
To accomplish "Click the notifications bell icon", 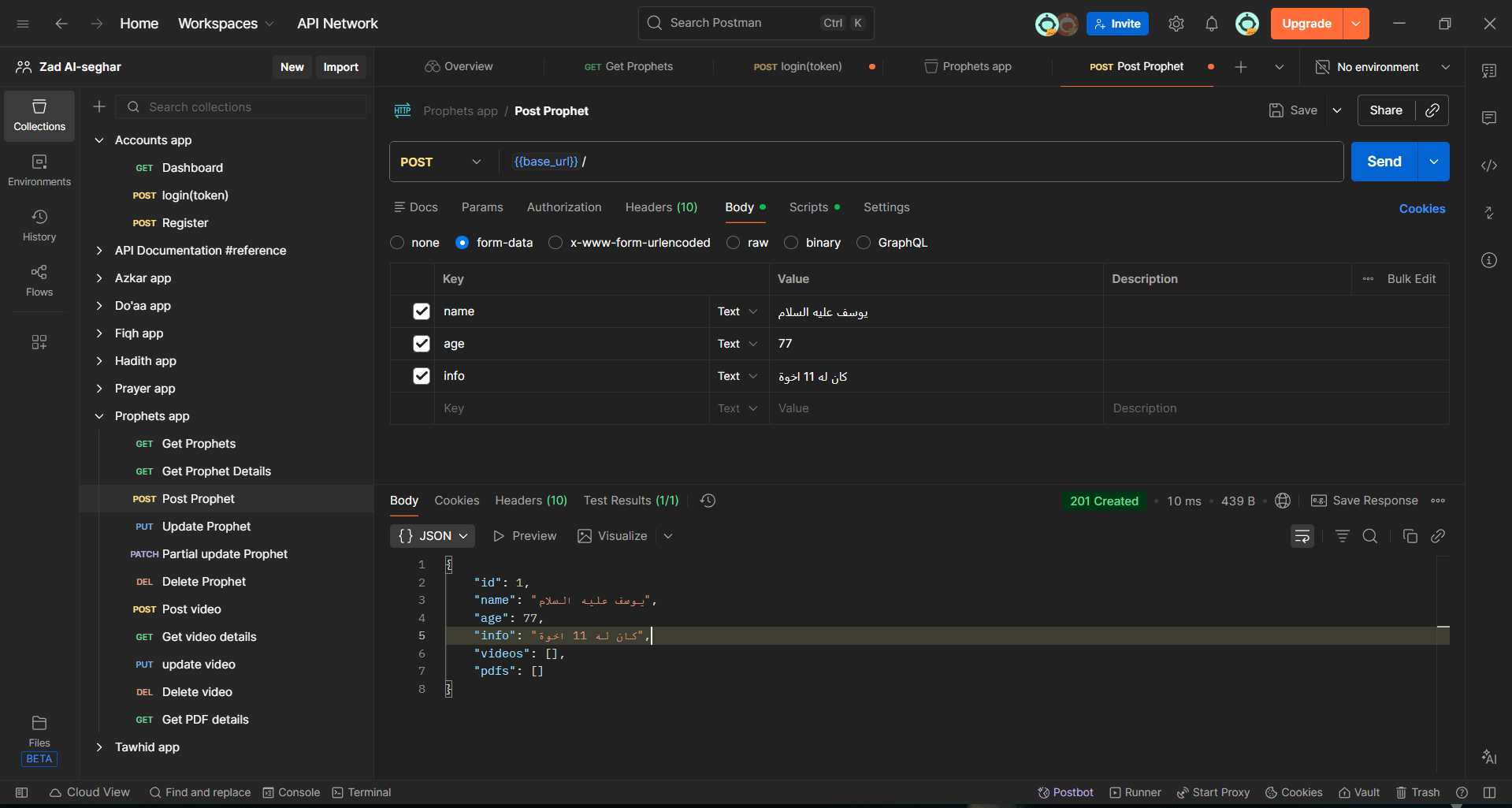I will pos(1211,24).
